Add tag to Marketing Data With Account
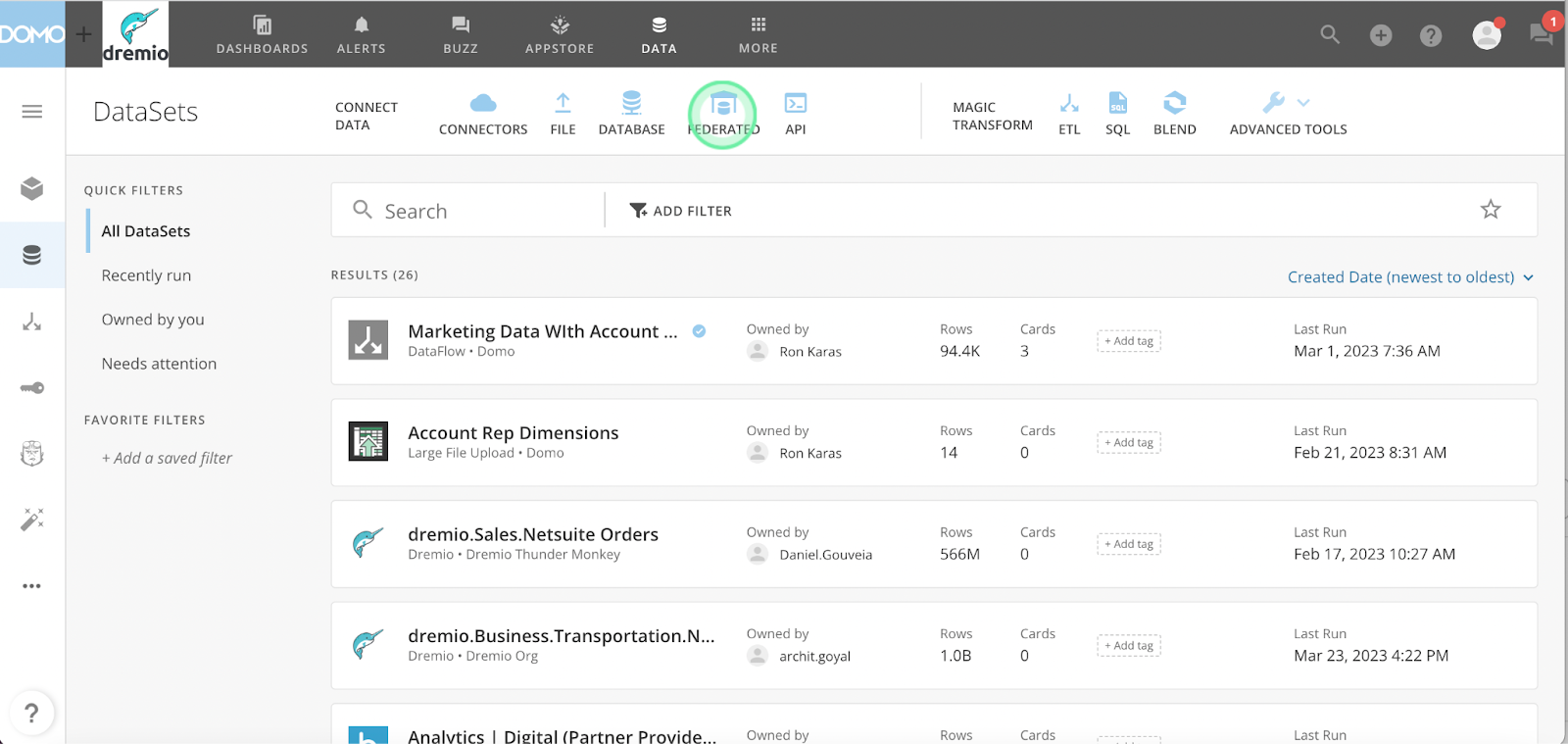 [1129, 341]
